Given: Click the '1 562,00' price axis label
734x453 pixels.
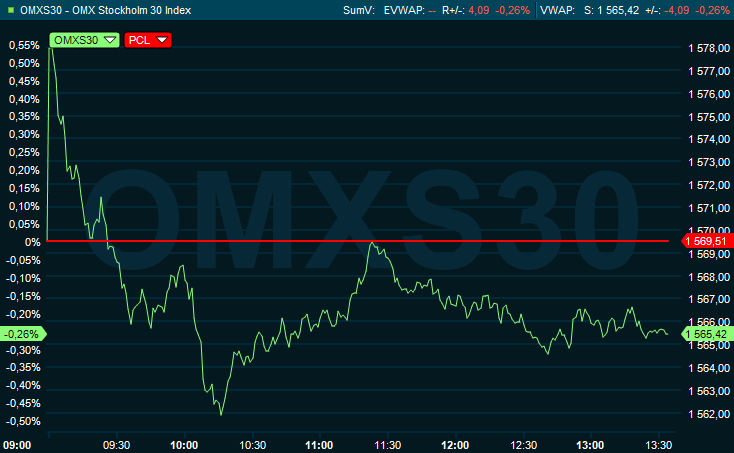Looking at the screenshot, I should [709, 414].
